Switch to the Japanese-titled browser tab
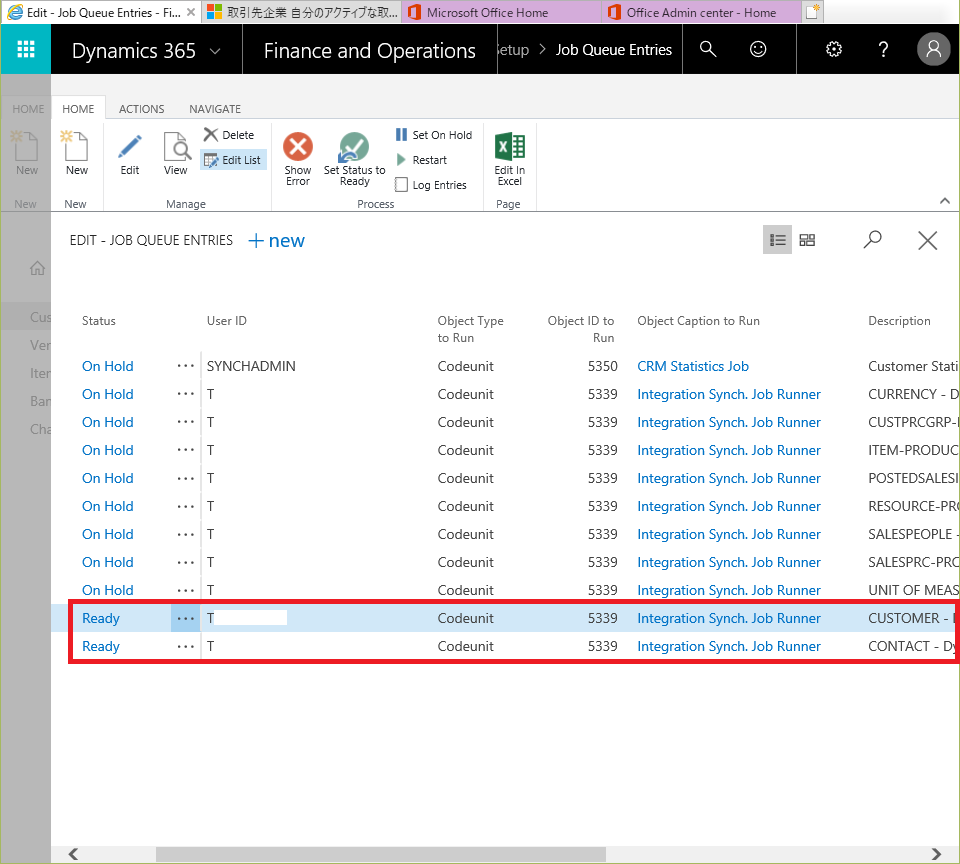 (x=301, y=12)
